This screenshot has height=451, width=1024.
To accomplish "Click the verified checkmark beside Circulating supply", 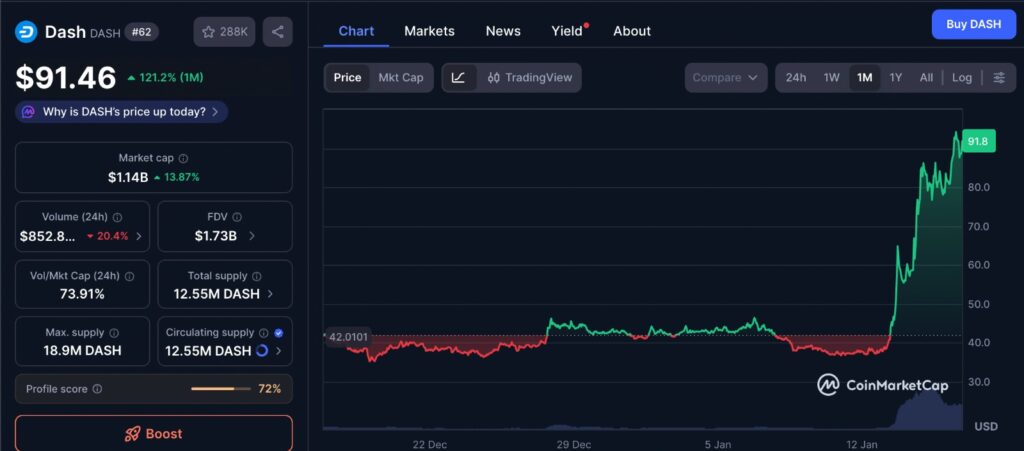I will tap(279, 333).
